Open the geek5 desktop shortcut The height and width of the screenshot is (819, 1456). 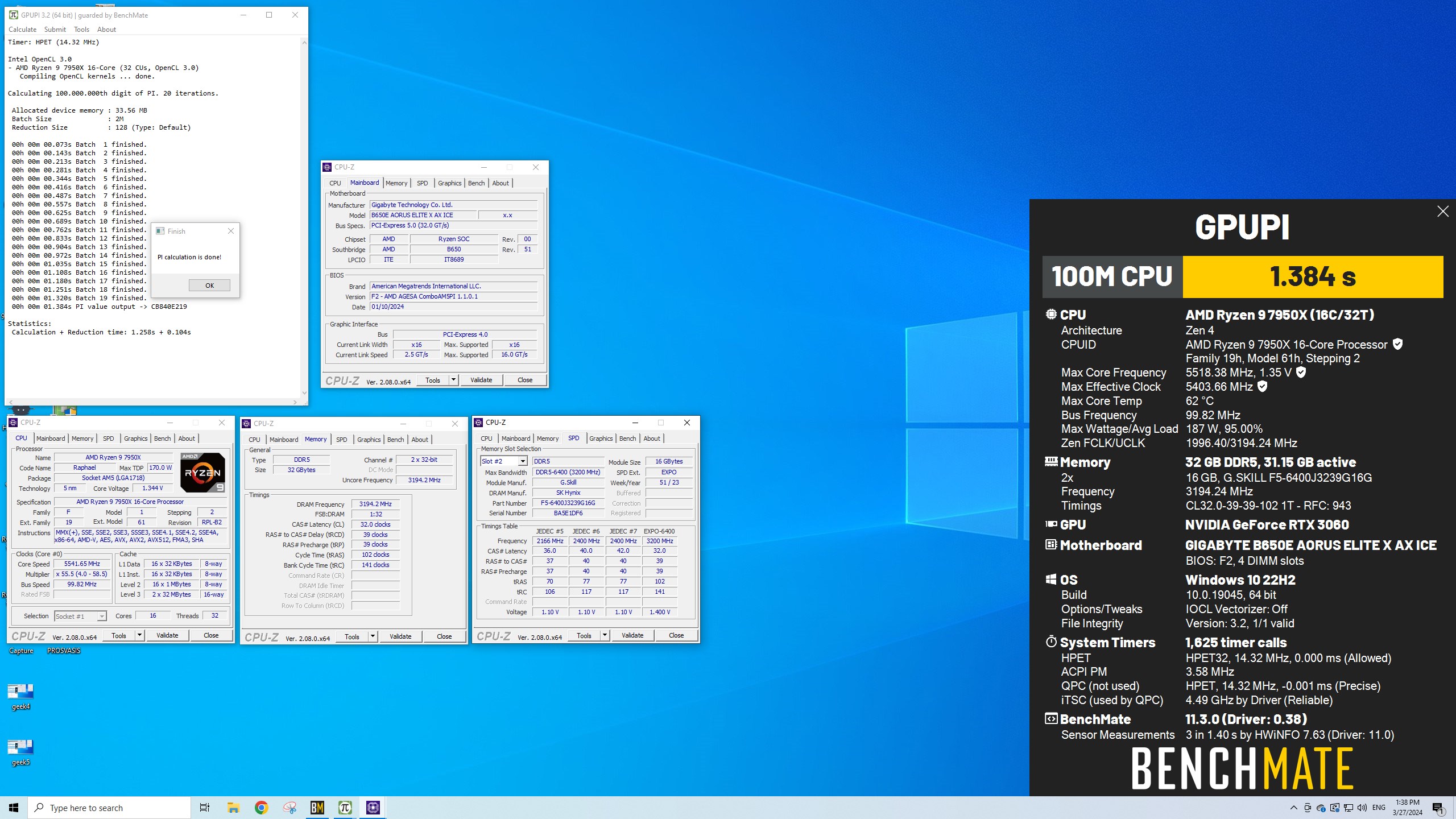(20, 752)
